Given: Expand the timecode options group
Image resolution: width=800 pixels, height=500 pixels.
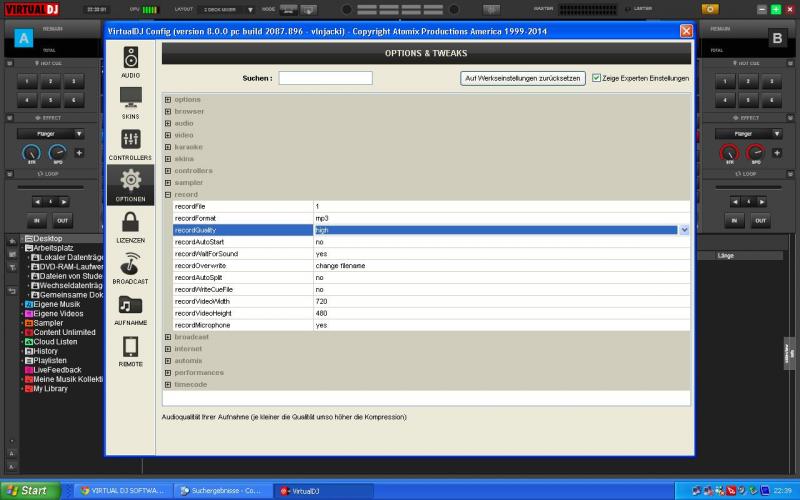Looking at the screenshot, I should point(168,385).
